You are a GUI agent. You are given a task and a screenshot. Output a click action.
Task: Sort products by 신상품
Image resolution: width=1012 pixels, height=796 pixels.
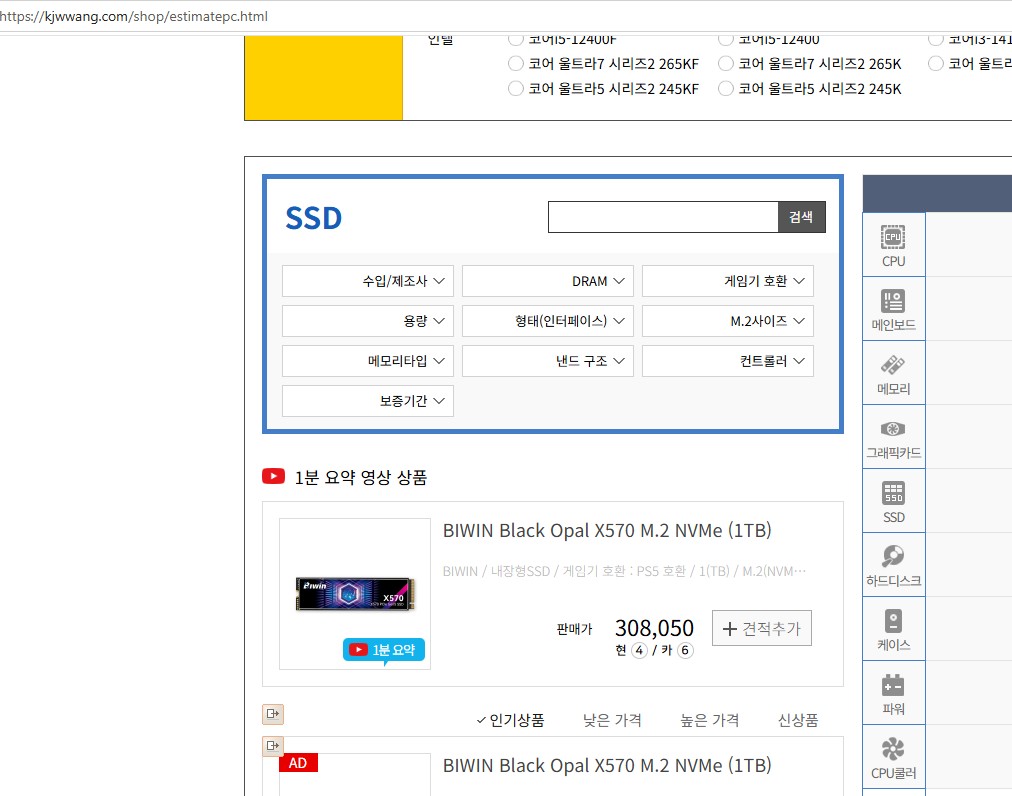click(798, 720)
